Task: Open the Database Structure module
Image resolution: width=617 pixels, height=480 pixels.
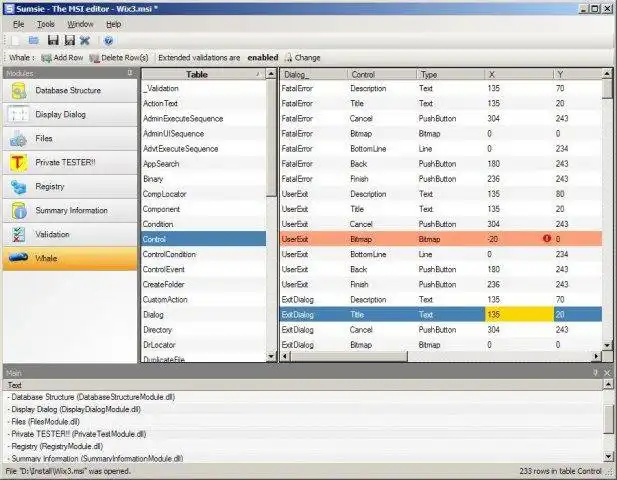Action: coord(70,90)
